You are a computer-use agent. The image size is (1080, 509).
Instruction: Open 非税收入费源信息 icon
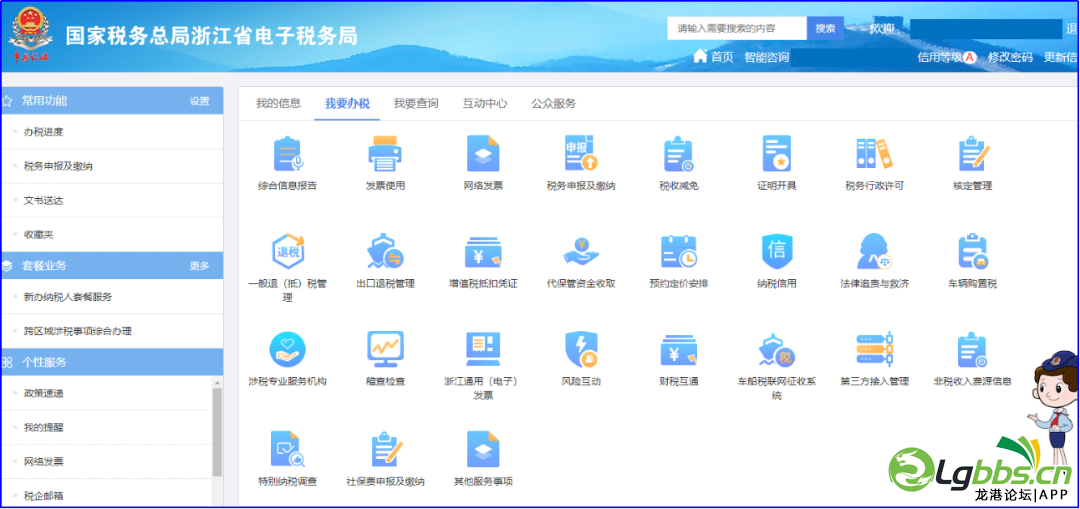(972, 349)
